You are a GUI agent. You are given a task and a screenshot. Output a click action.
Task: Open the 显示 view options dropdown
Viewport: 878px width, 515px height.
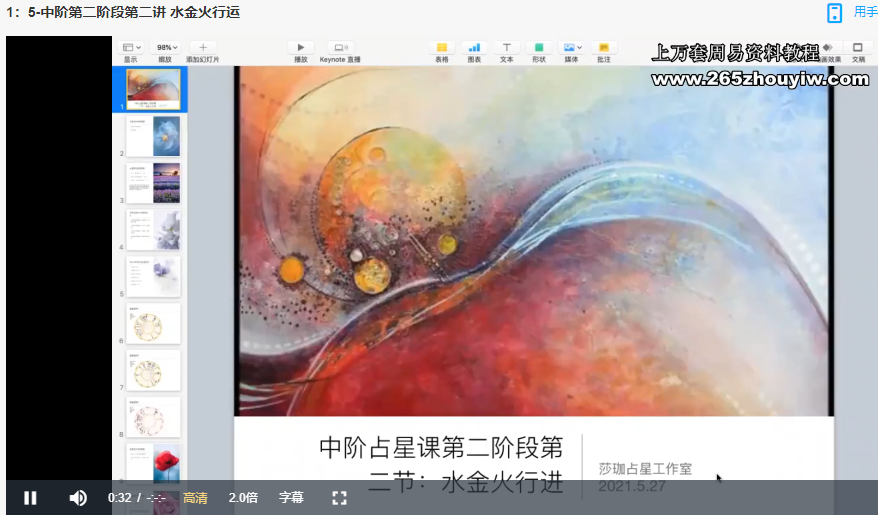click(132, 48)
